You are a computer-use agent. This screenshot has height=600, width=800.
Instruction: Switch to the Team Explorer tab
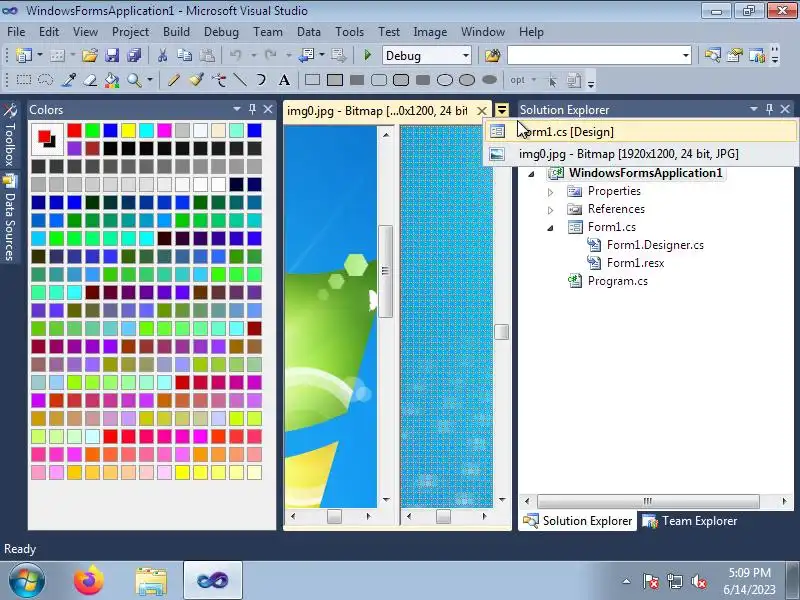(689, 521)
